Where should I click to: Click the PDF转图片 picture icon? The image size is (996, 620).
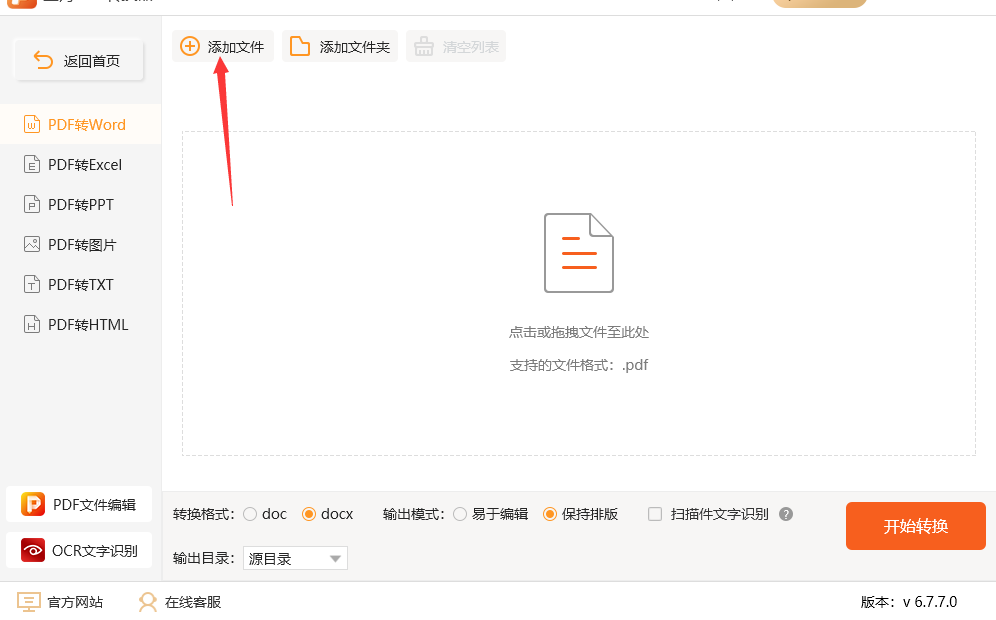[x=32, y=244]
